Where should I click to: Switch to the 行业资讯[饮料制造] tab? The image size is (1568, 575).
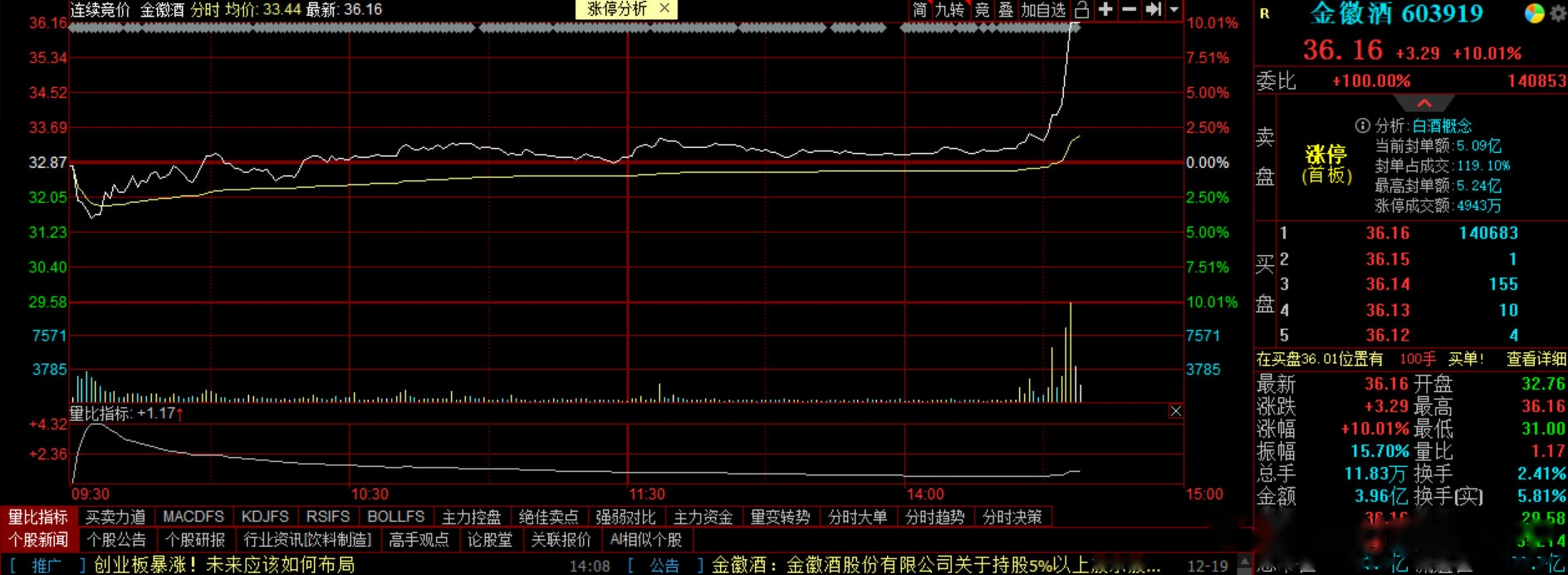point(308,540)
